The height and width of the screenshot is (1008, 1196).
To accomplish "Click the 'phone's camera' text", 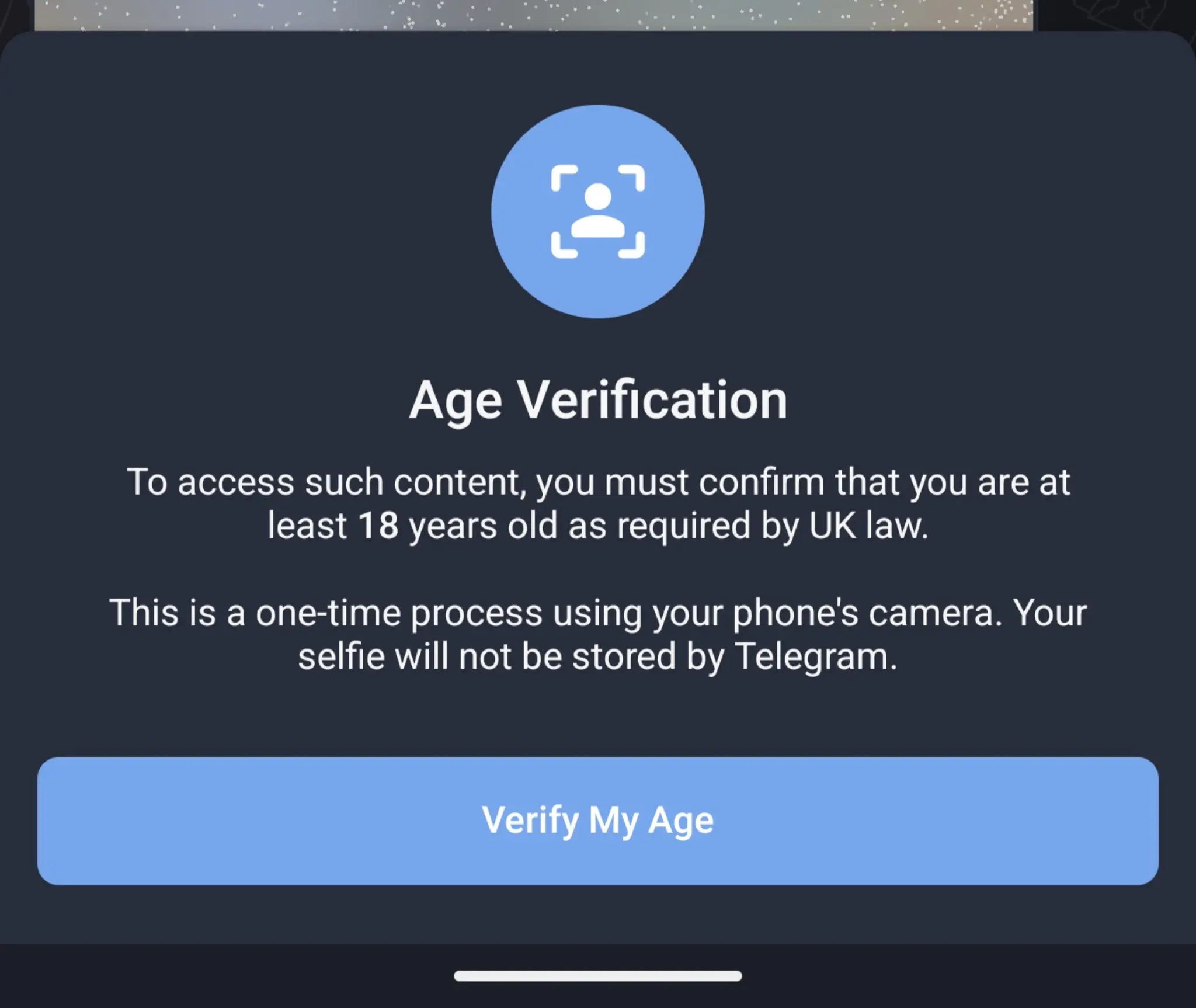I will point(868,613).
